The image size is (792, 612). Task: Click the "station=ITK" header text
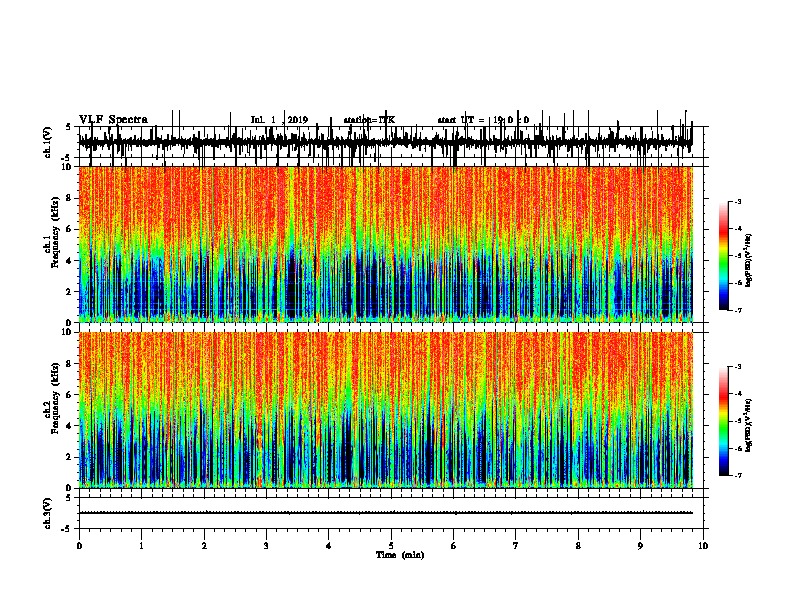(369, 120)
